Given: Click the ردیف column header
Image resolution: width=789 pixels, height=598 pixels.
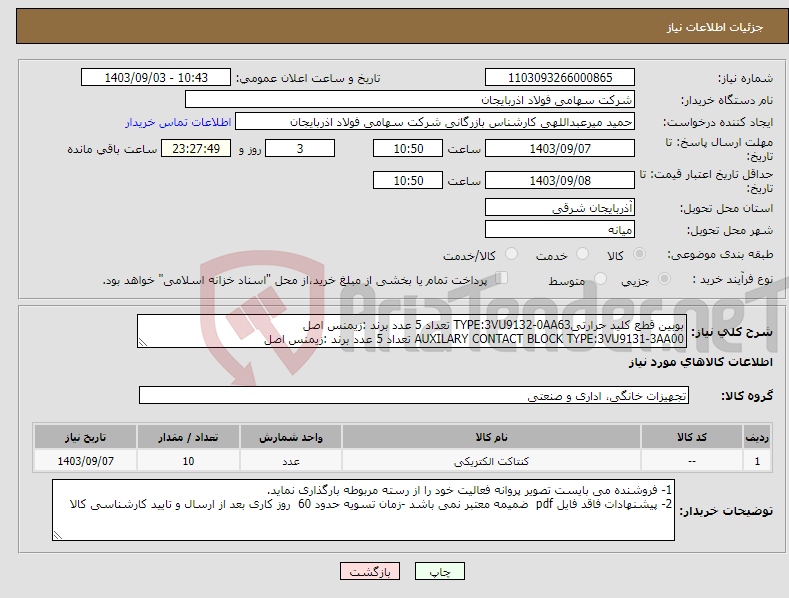Looking at the screenshot, I should pyautogui.click(x=757, y=437).
